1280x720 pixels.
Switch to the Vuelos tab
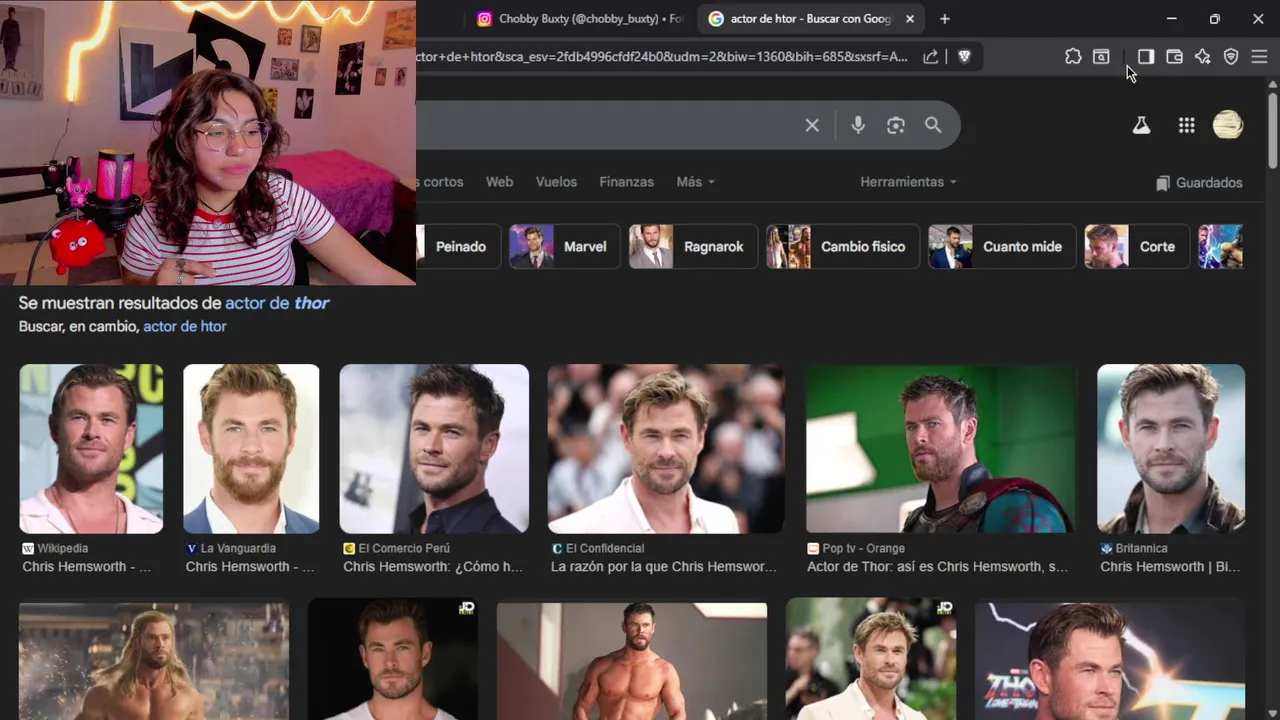pos(556,182)
